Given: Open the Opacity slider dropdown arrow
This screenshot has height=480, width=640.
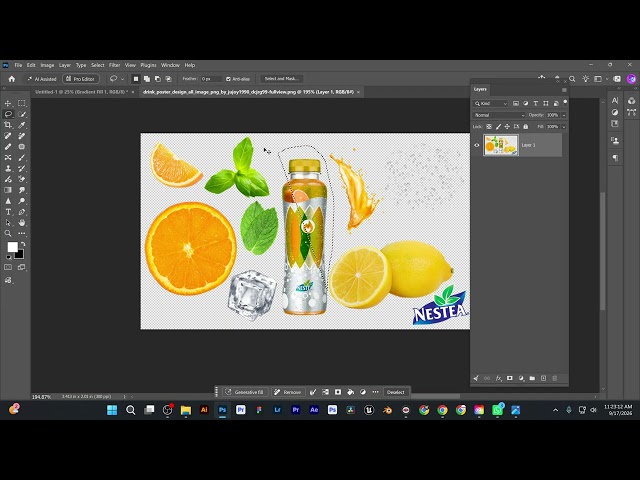Looking at the screenshot, I should coord(564,115).
